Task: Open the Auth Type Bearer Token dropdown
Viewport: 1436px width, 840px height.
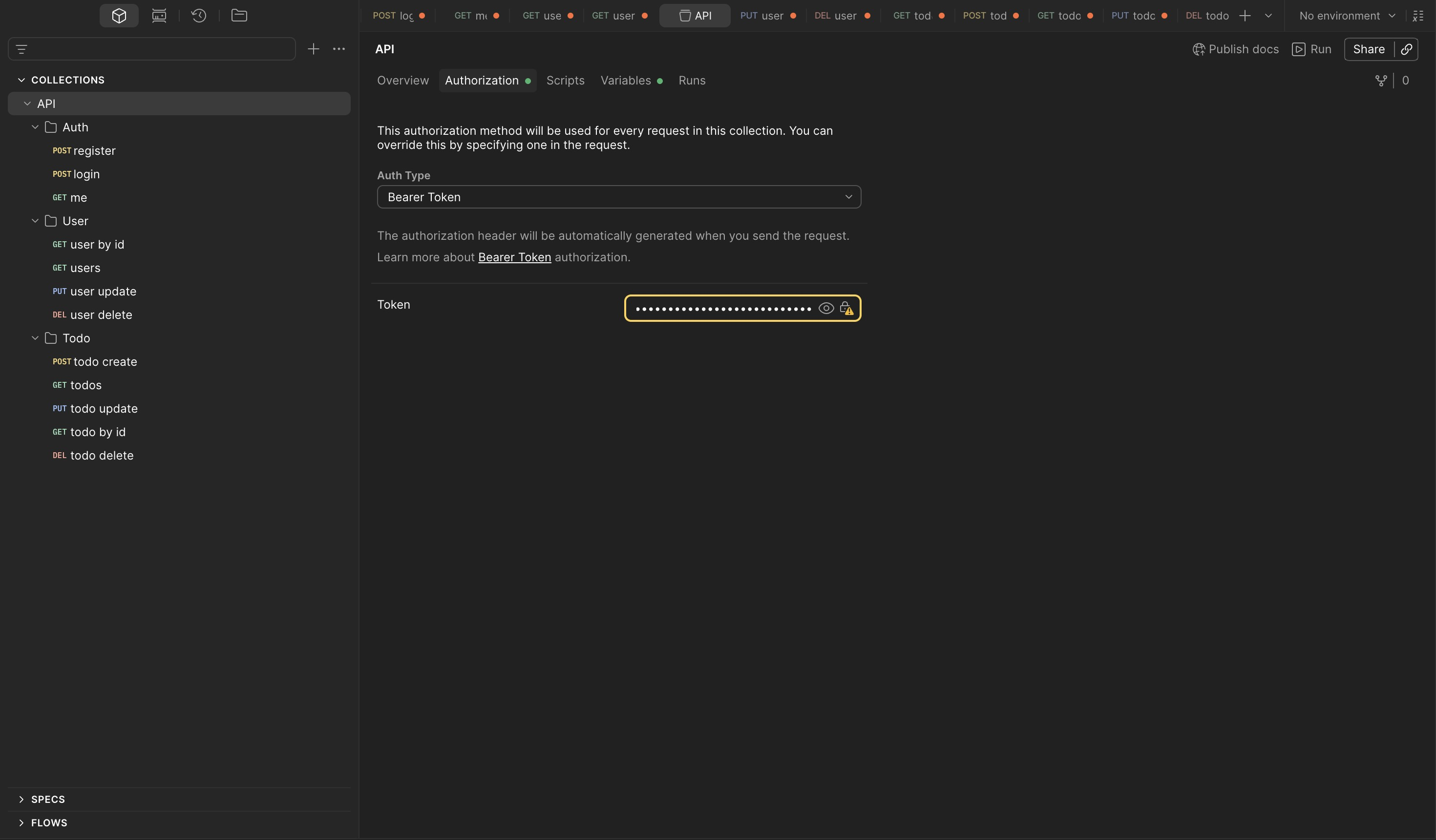Action: 619,197
